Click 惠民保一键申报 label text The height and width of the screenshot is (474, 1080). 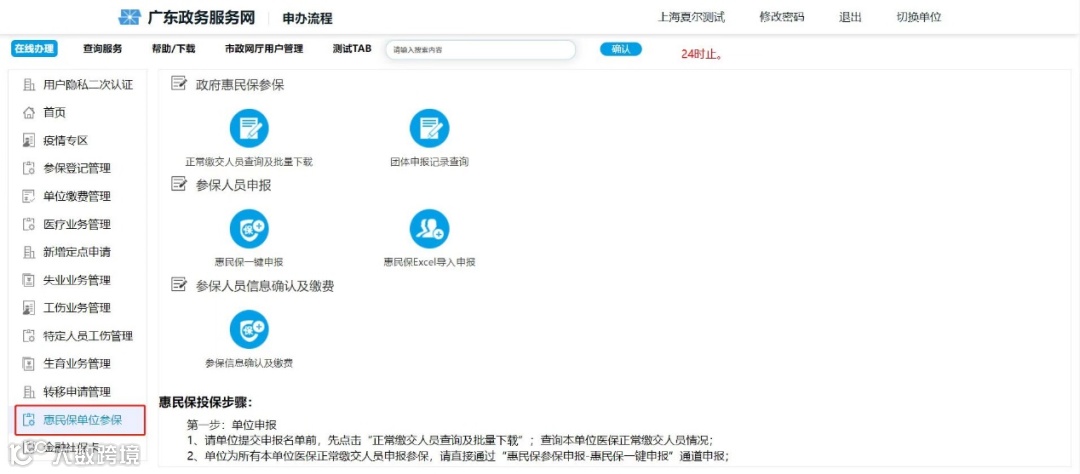click(249, 262)
